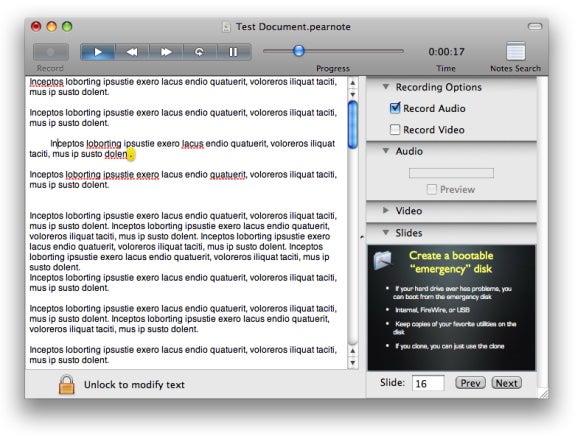
Task: Start playback with the Play button
Action: (x=98, y=52)
